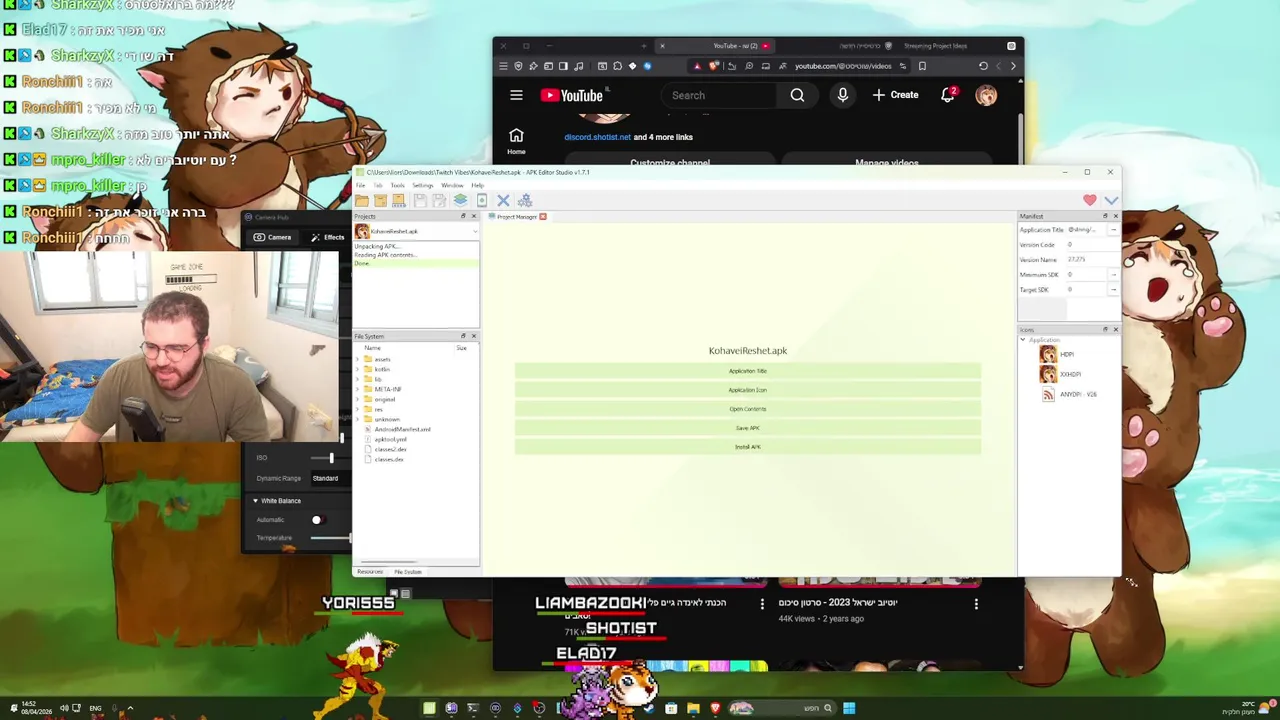Click YouTube voice search microphone
Viewport: 1280px width, 720px height.
pyautogui.click(x=843, y=95)
